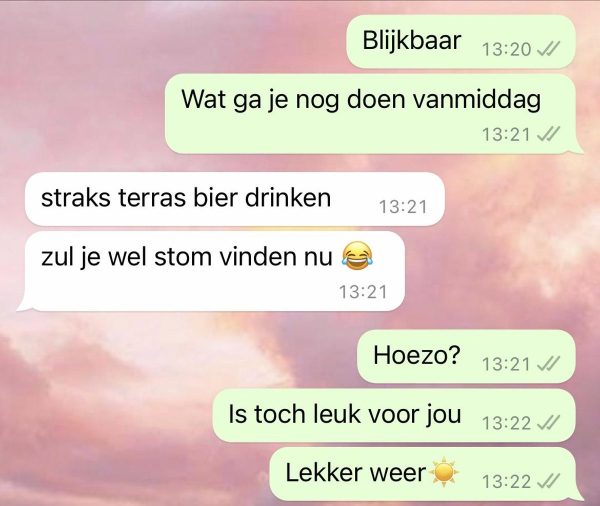Viewport: 600px width, 506px height.
Task: Click the 13:22 timestamp beside sun emoji message
Action: (506, 482)
